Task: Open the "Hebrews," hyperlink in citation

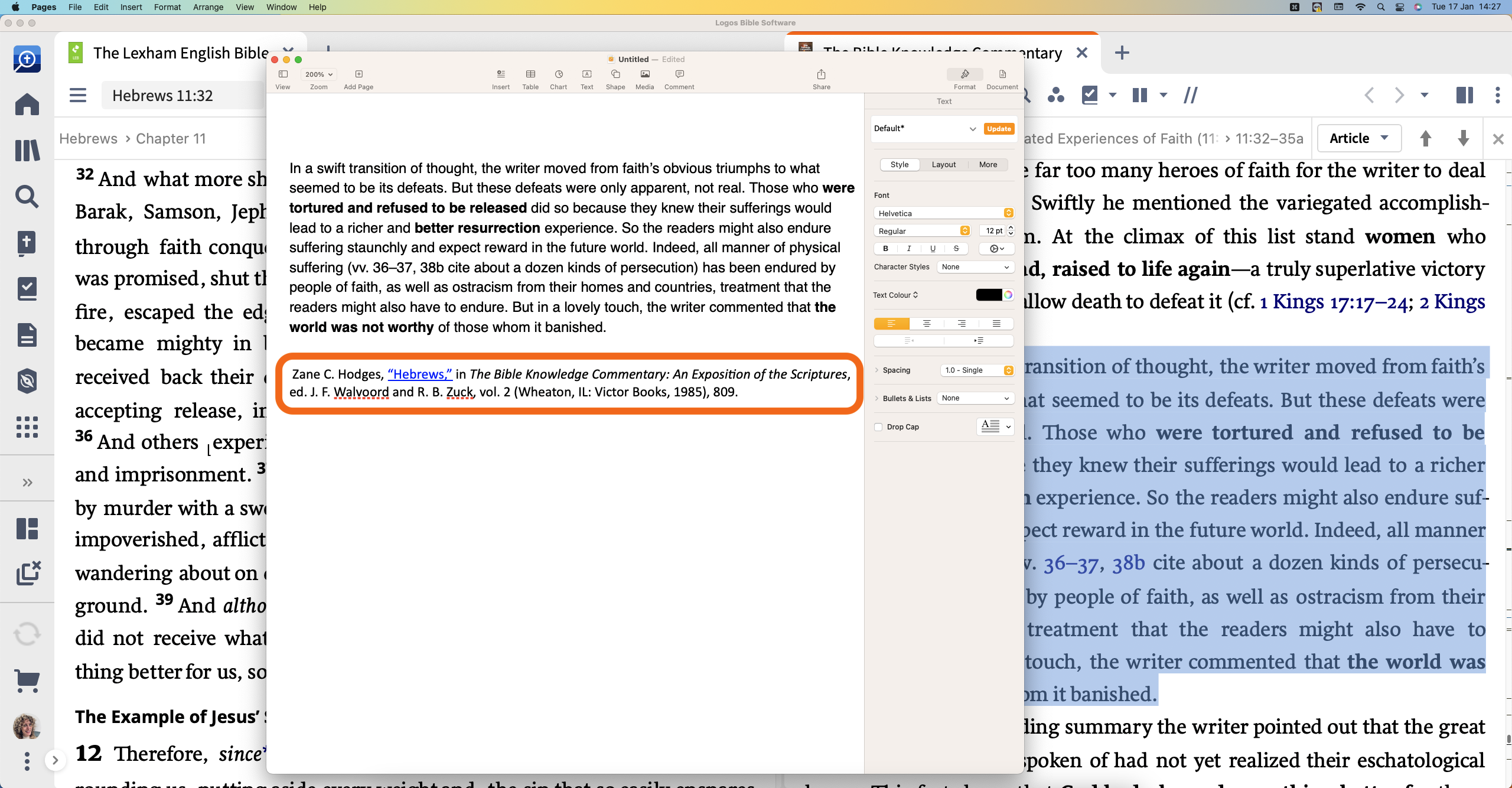Action: (x=420, y=374)
